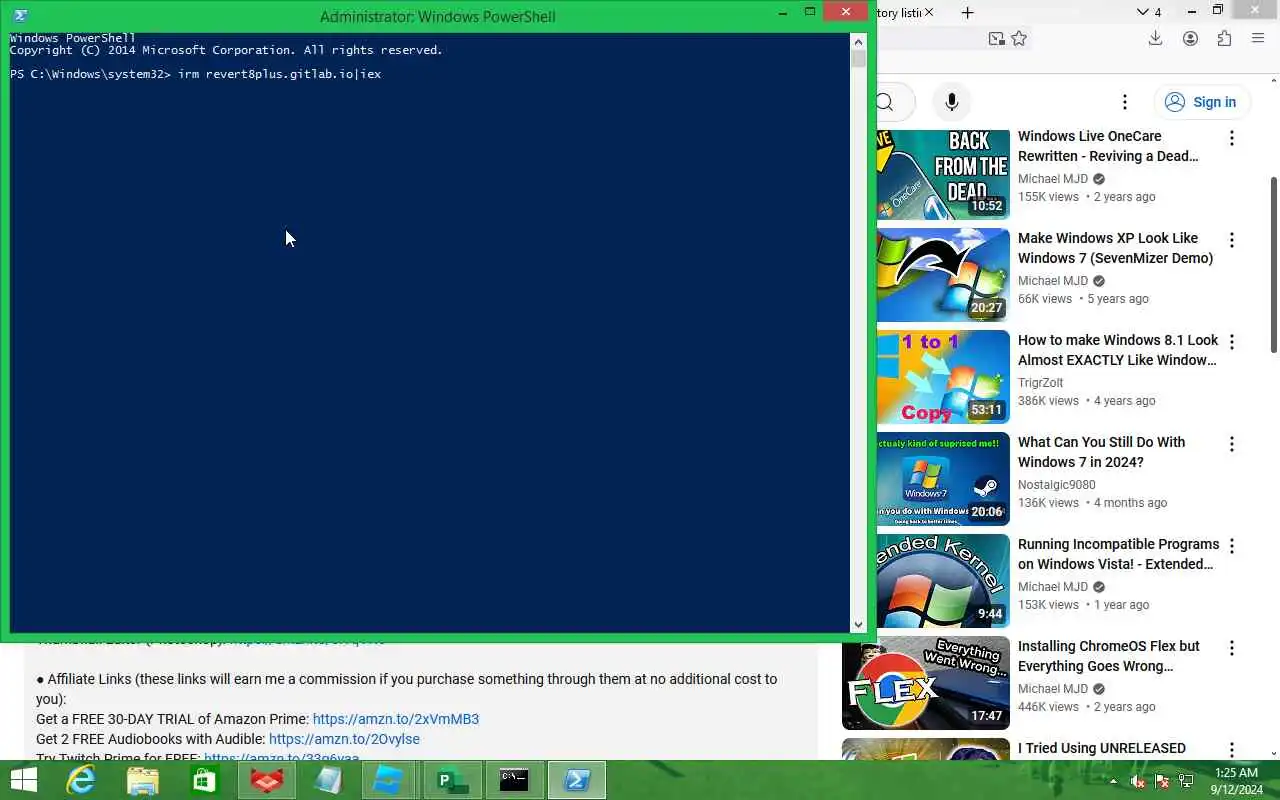Open YouTube settings three-dot menu
Screen dimensions: 1280x800
coord(1125,102)
